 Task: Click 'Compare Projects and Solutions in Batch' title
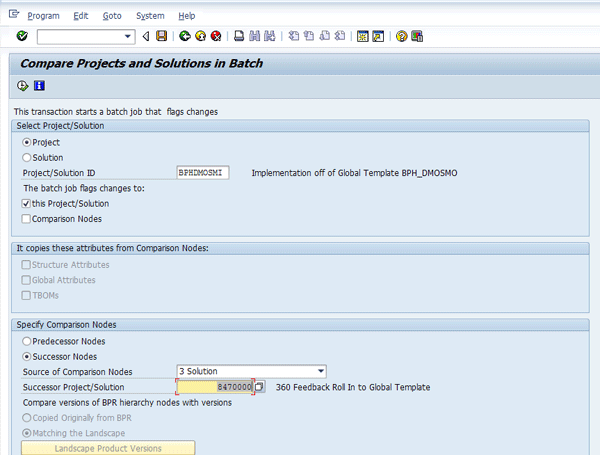(141, 63)
